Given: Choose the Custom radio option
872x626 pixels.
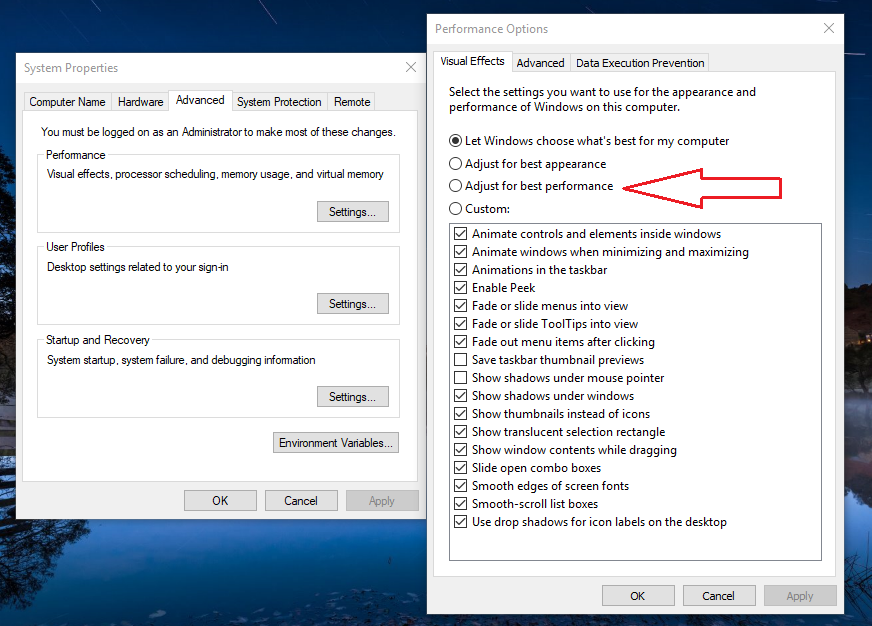Looking at the screenshot, I should (x=456, y=209).
